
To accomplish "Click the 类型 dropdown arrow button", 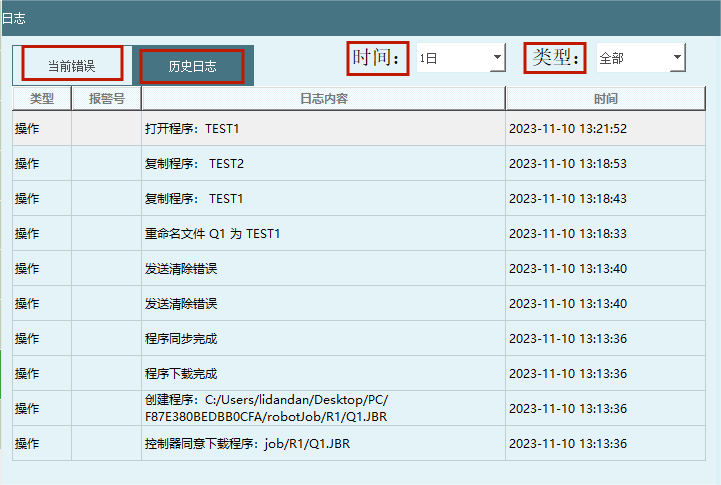I will click(677, 59).
